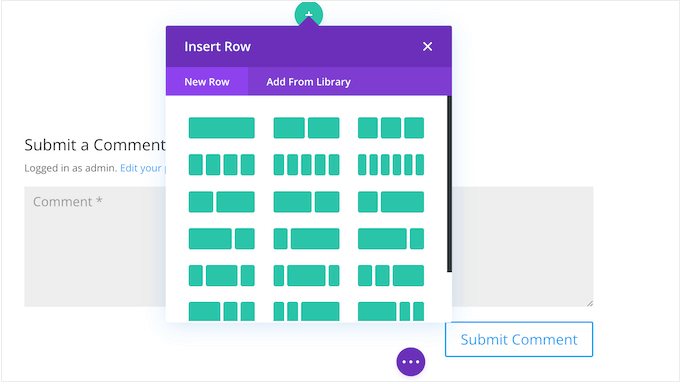The height and width of the screenshot is (384, 680).
Task: Pick the thin, thin, wide bottom-middle layout
Action: click(x=306, y=312)
